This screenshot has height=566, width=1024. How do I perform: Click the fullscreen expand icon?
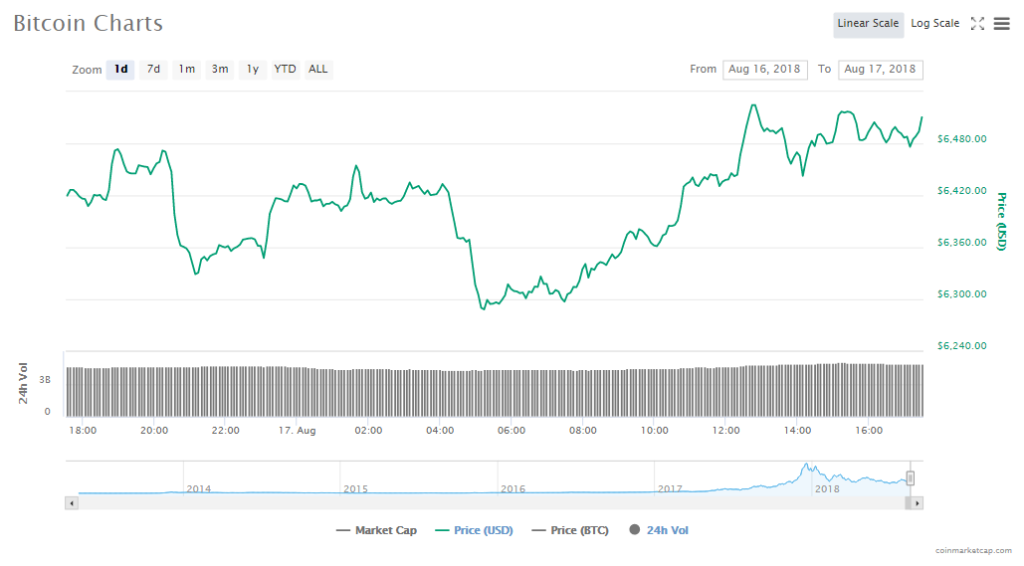pos(978,24)
